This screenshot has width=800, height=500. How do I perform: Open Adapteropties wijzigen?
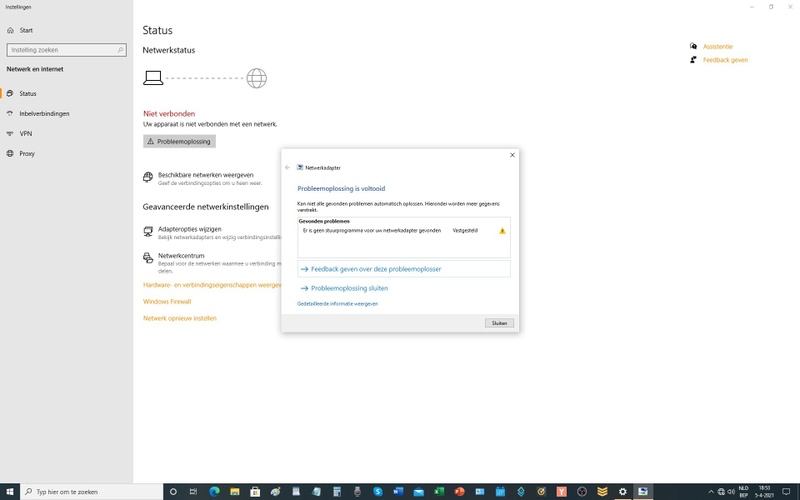(189, 229)
